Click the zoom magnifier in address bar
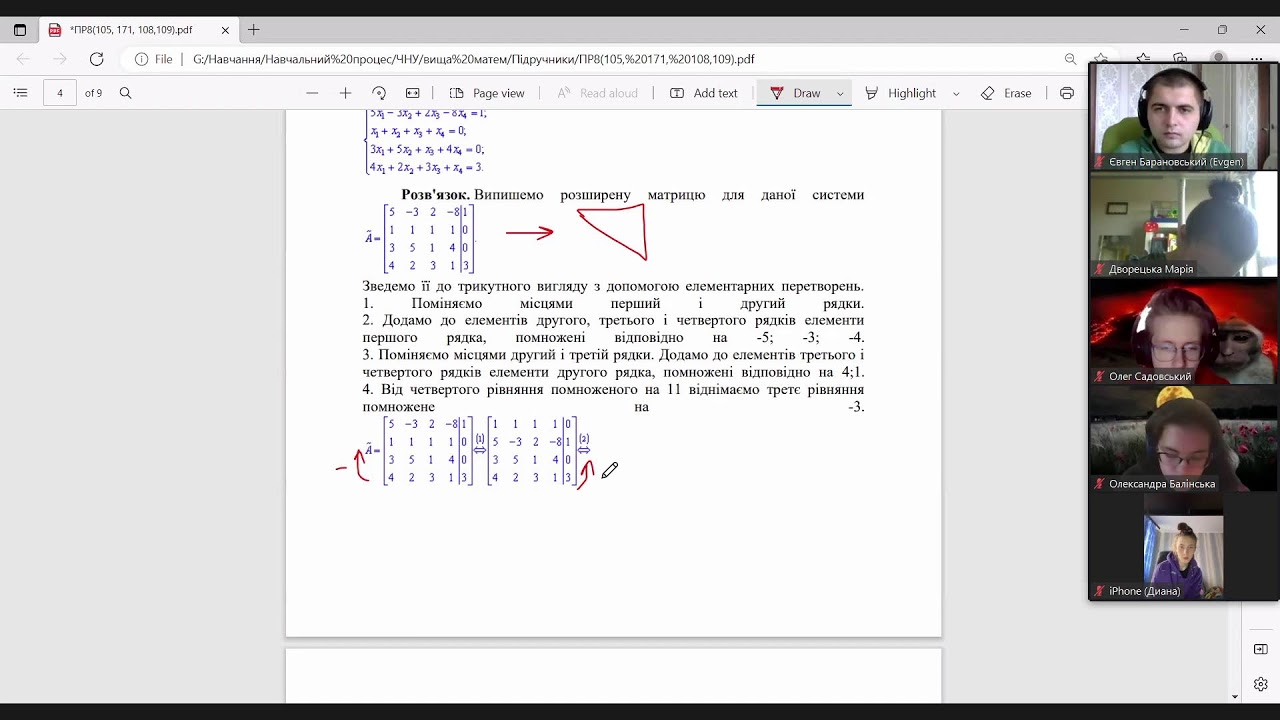The width and height of the screenshot is (1280, 720). [1071, 59]
